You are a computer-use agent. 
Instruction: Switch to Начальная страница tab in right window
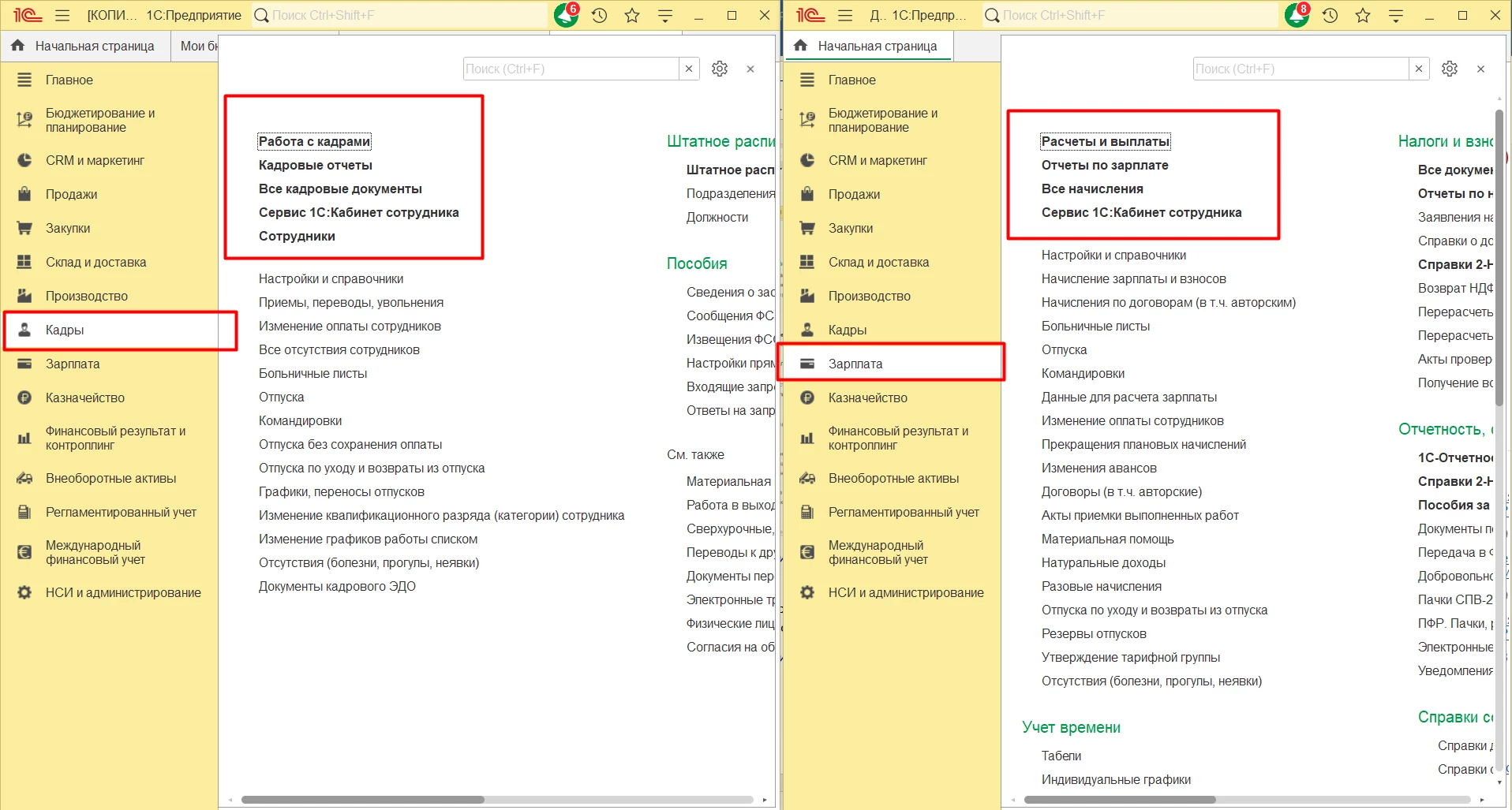point(868,46)
